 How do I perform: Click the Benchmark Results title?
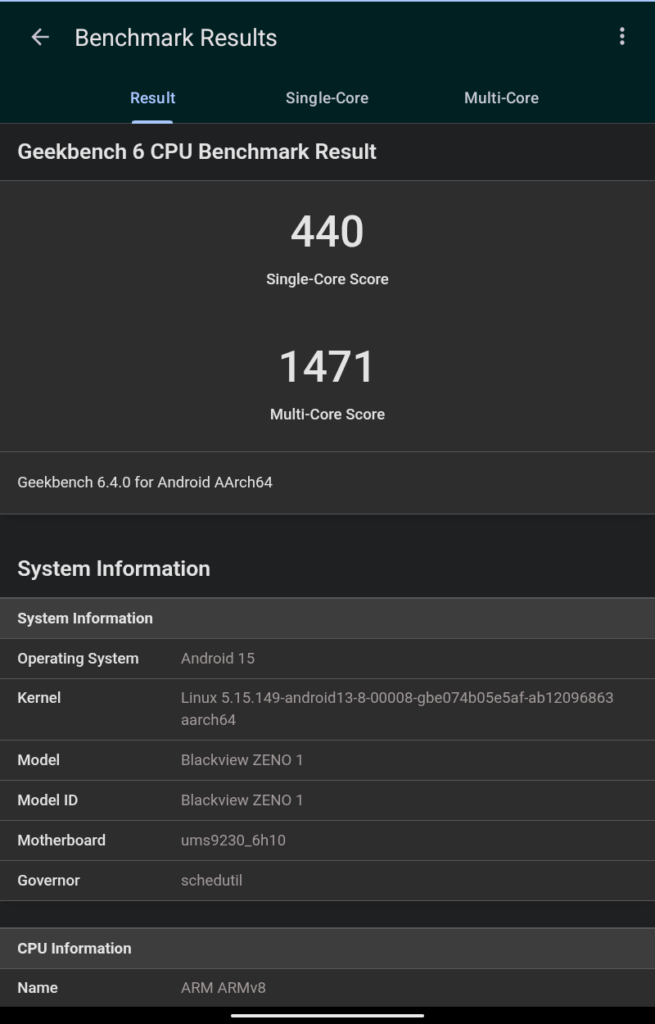pos(176,38)
